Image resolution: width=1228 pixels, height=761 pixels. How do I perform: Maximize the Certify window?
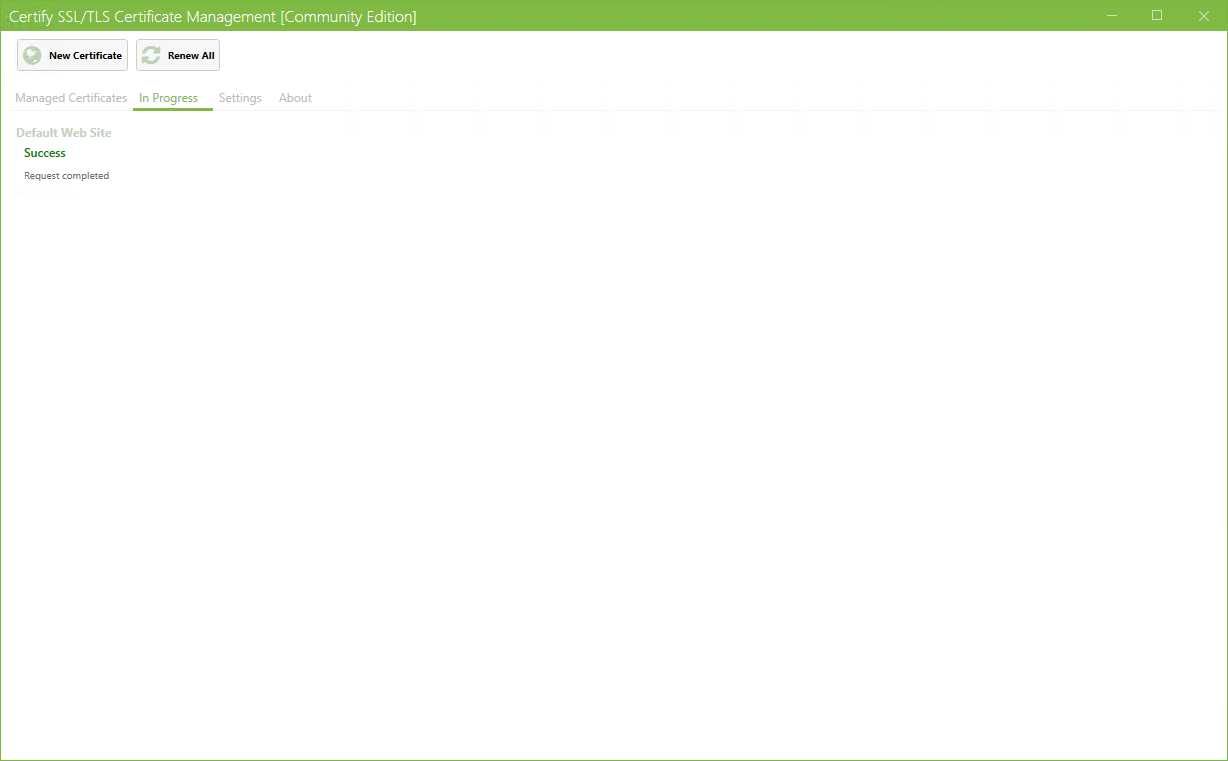[x=1157, y=16]
